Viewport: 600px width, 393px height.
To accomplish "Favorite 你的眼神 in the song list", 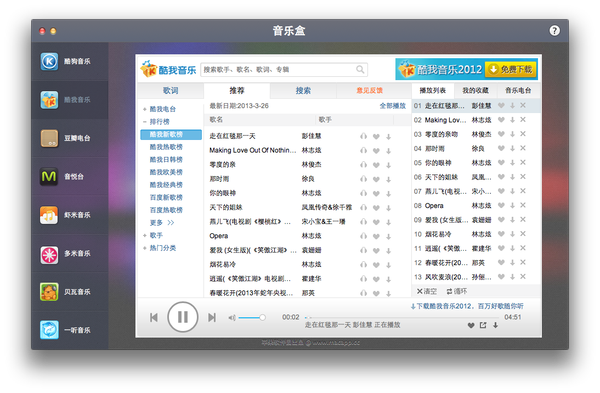I will click(x=376, y=194).
